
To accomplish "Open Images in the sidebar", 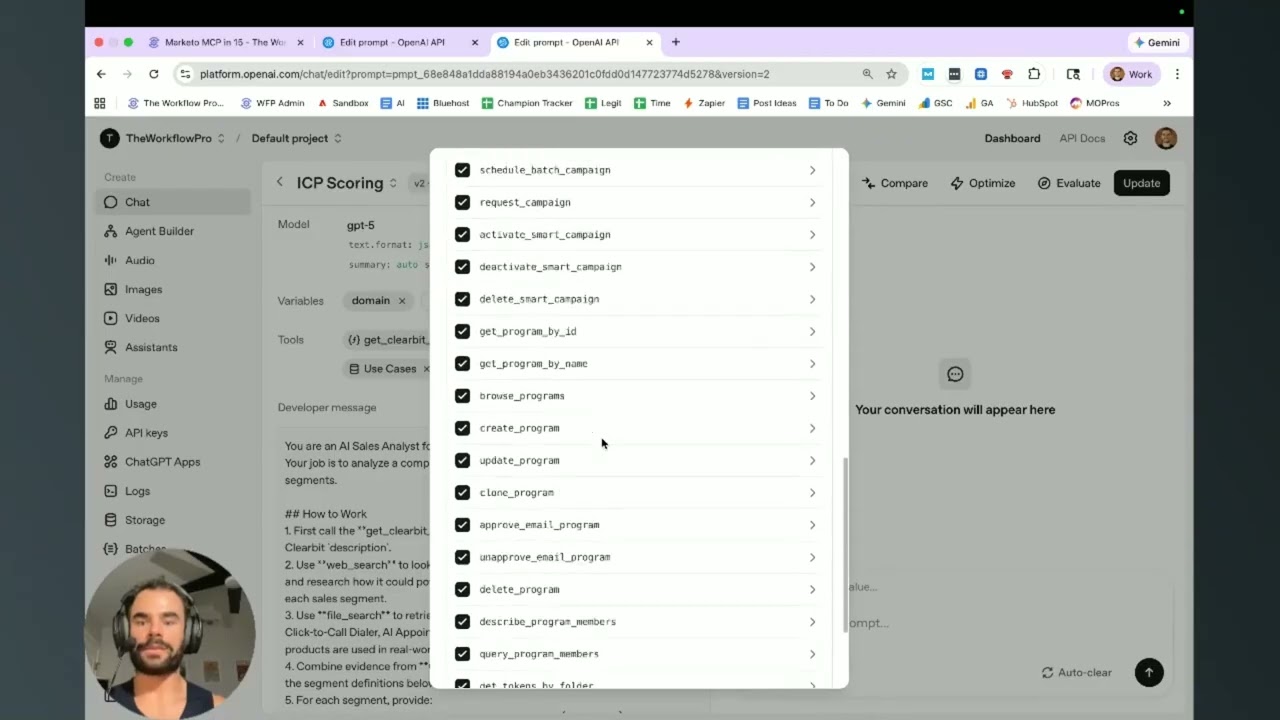I will click(x=174, y=289).
